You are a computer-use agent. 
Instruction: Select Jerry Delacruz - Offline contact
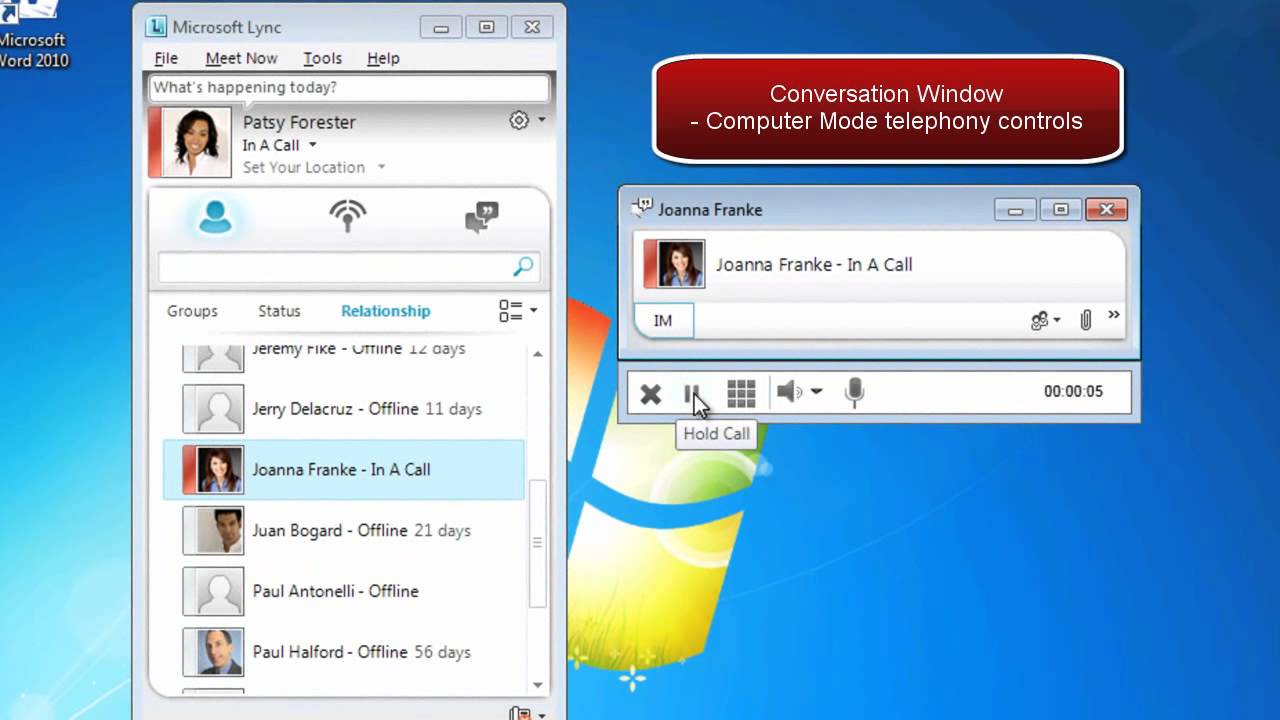coord(343,409)
